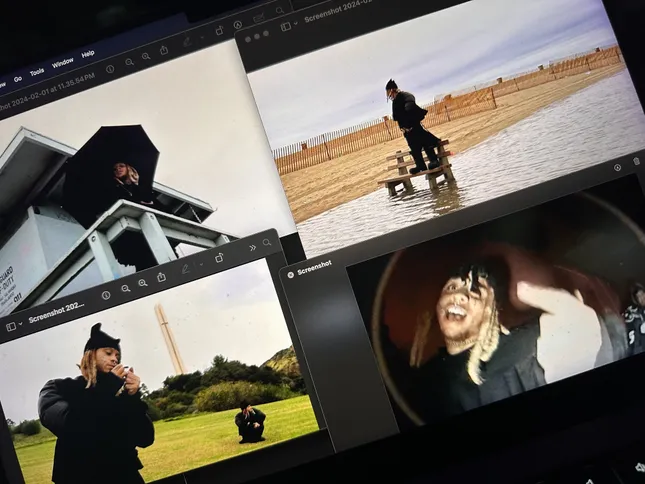Click the Info icon in the grass field window toolbar
Image resolution: width=645 pixels, height=484 pixels.
[x=106, y=295]
